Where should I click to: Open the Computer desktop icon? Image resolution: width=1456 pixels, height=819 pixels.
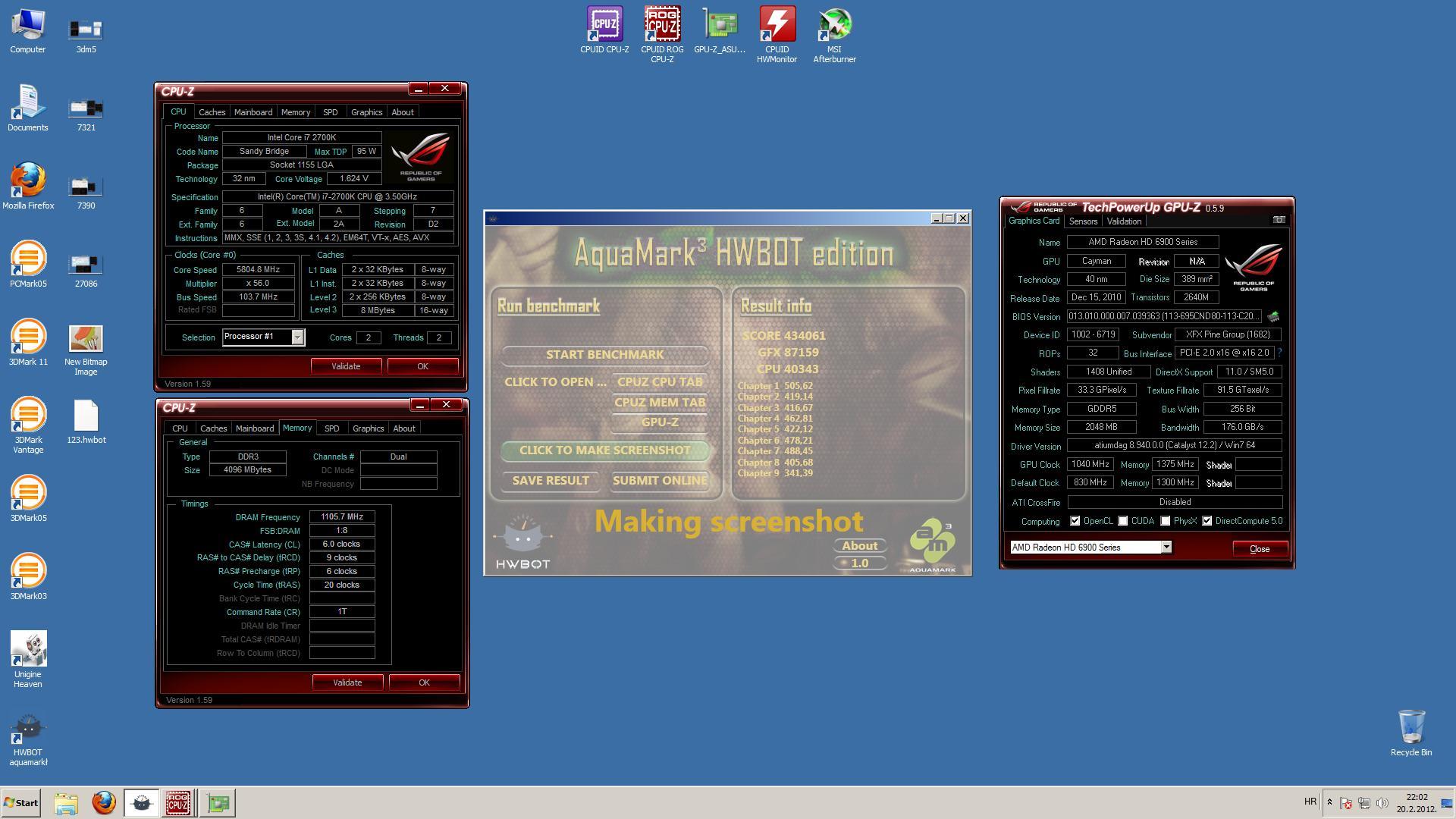28,32
